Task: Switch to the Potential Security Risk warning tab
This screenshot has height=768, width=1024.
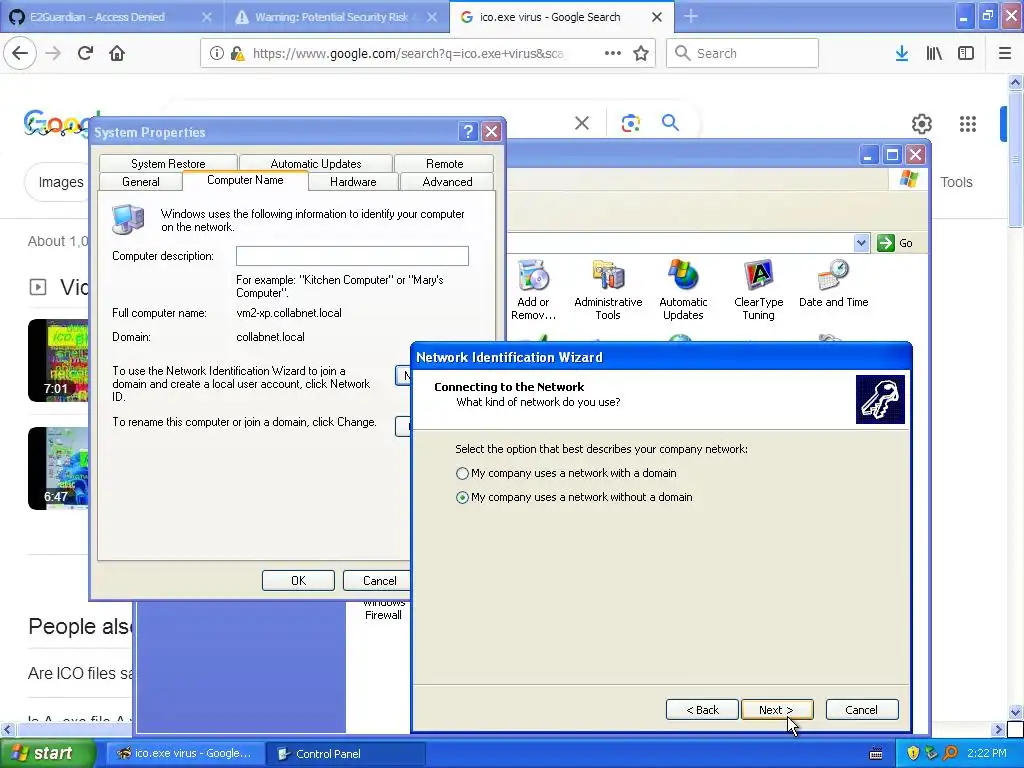Action: click(x=336, y=17)
